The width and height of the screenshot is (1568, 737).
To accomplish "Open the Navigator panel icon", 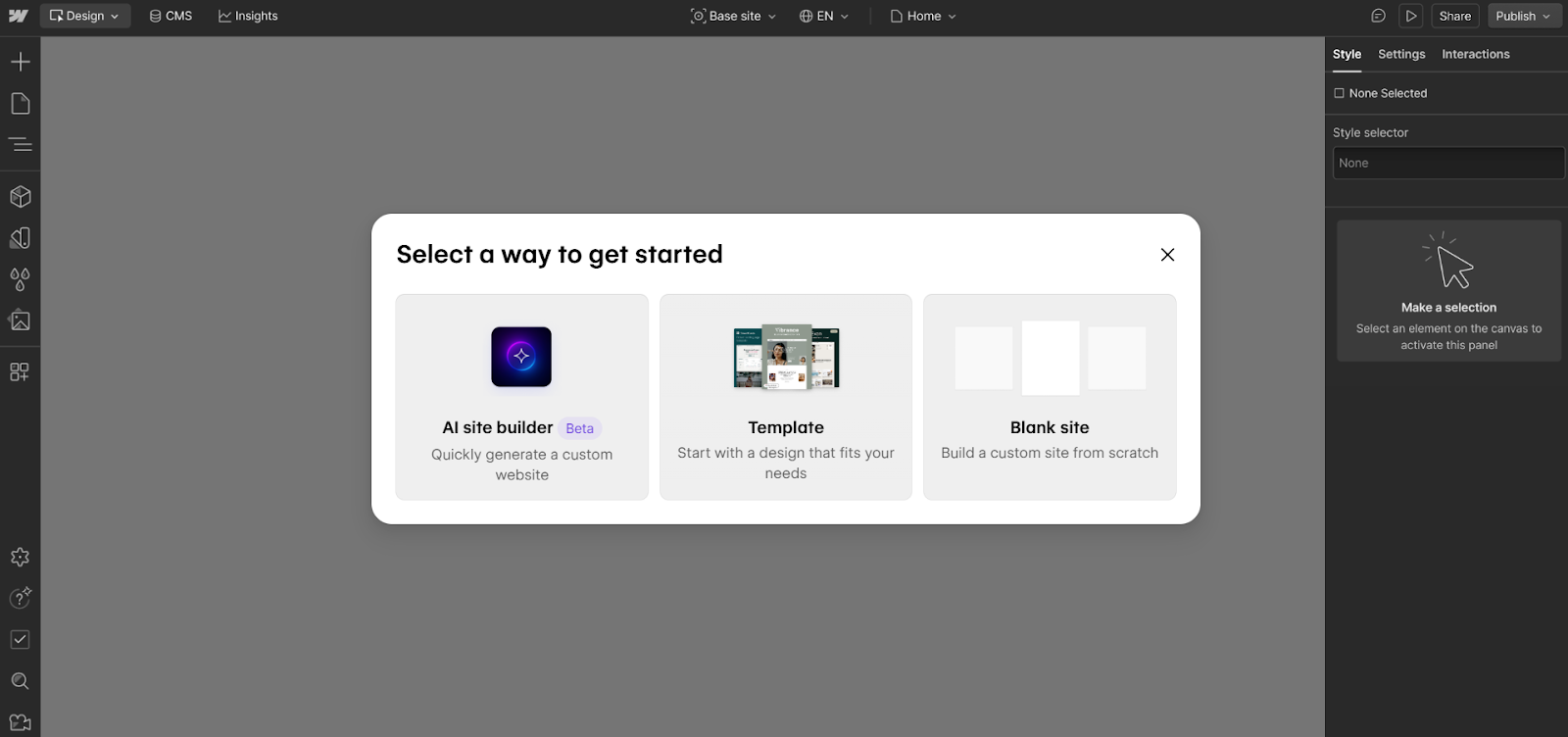I will coord(20,145).
